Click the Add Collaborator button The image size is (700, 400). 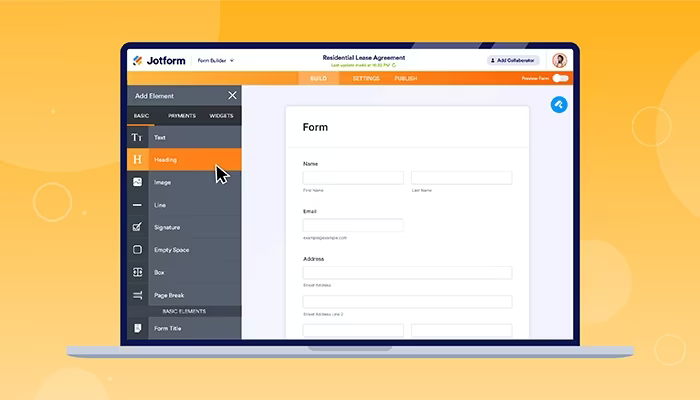click(513, 60)
